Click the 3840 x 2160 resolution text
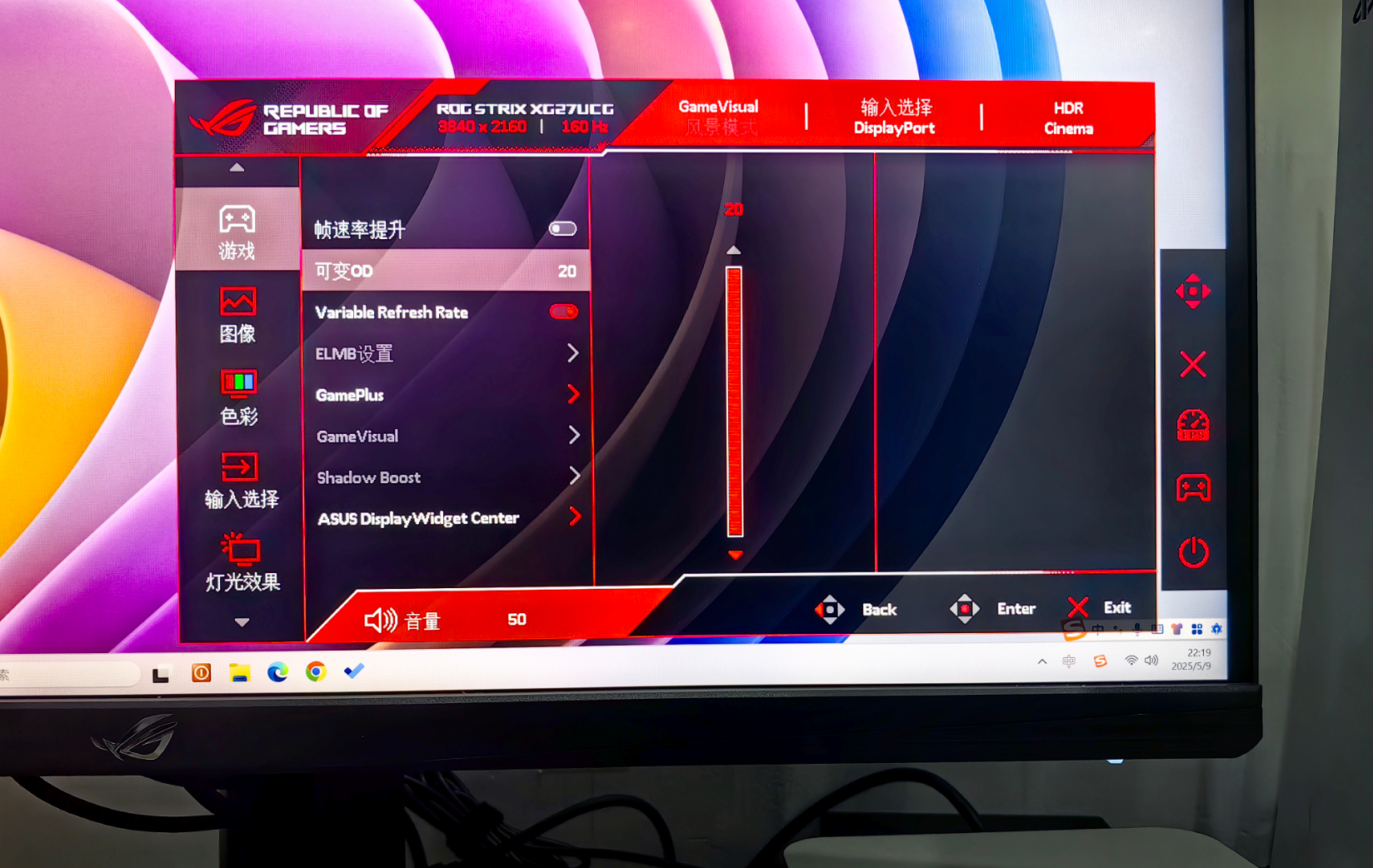 482,127
